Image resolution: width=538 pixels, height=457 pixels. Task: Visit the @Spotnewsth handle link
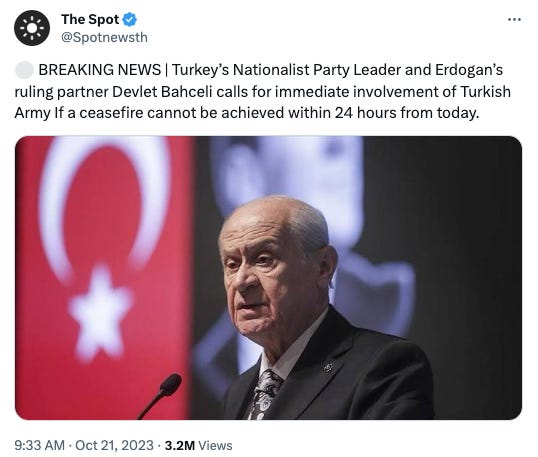pyautogui.click(x=104, y=37)
